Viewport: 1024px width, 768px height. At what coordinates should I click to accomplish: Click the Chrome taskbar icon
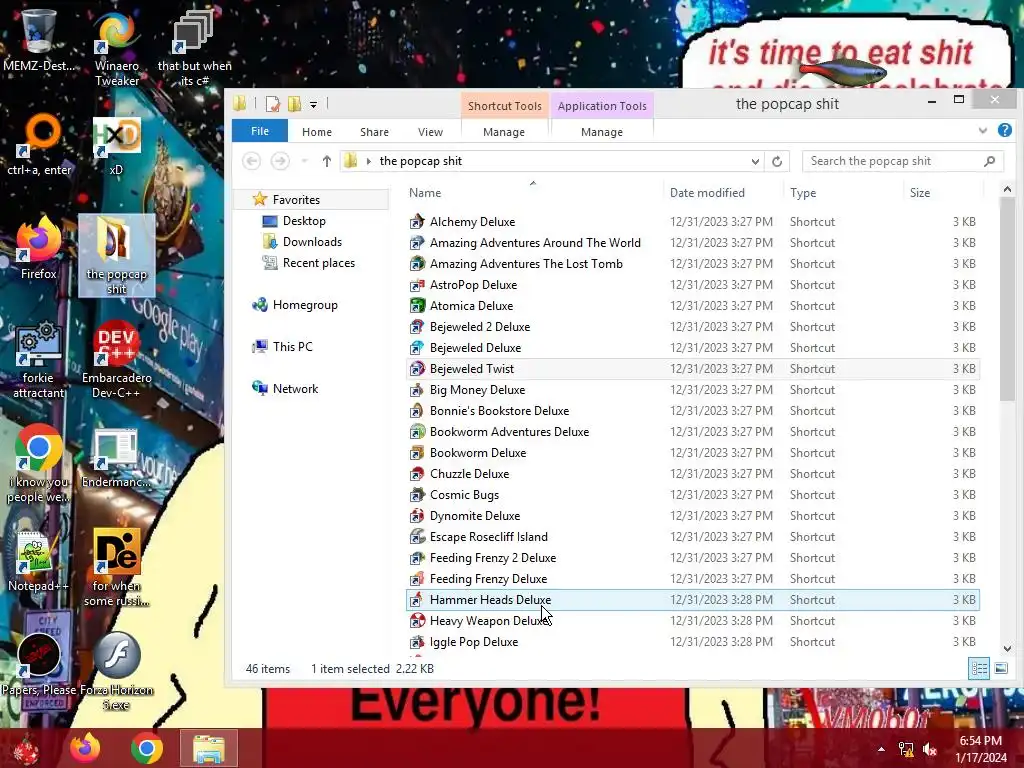click(x=147, y=748)
